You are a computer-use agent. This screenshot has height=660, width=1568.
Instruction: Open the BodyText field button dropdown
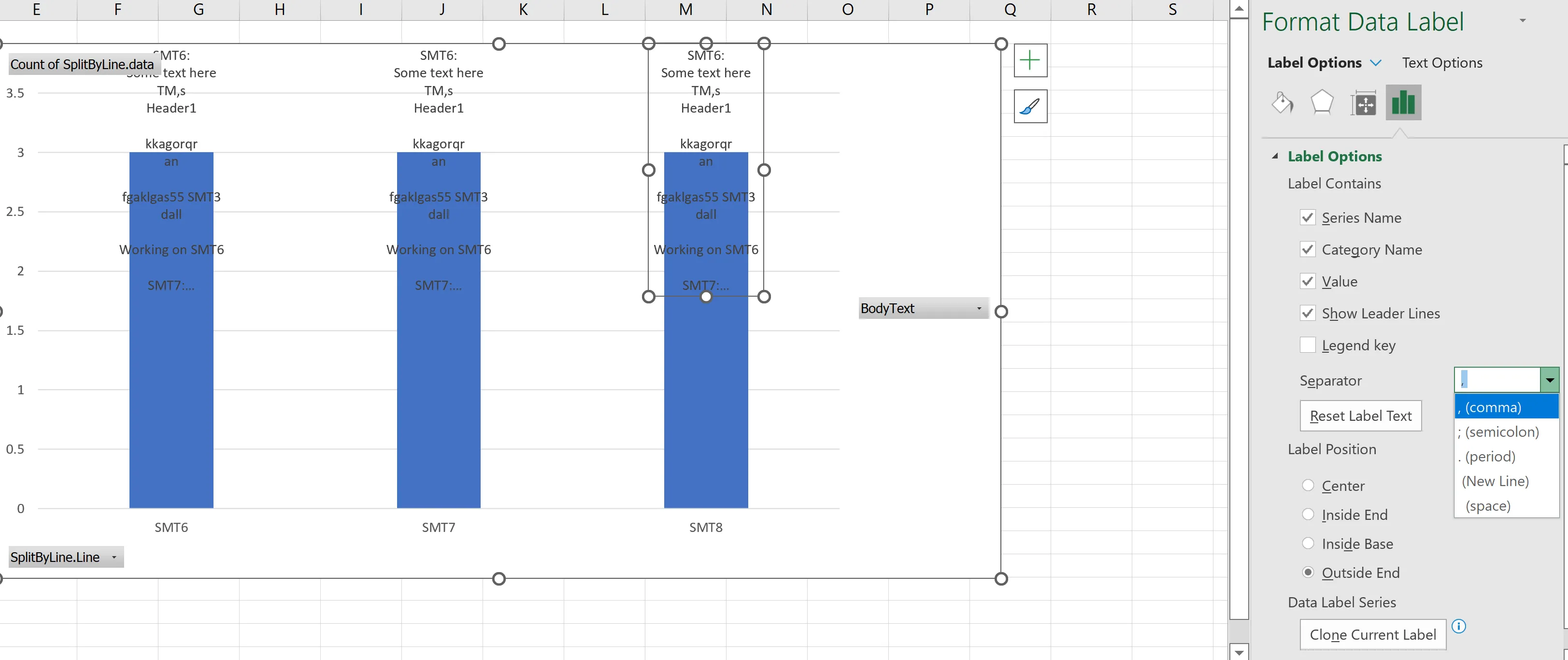pos(979,309)
